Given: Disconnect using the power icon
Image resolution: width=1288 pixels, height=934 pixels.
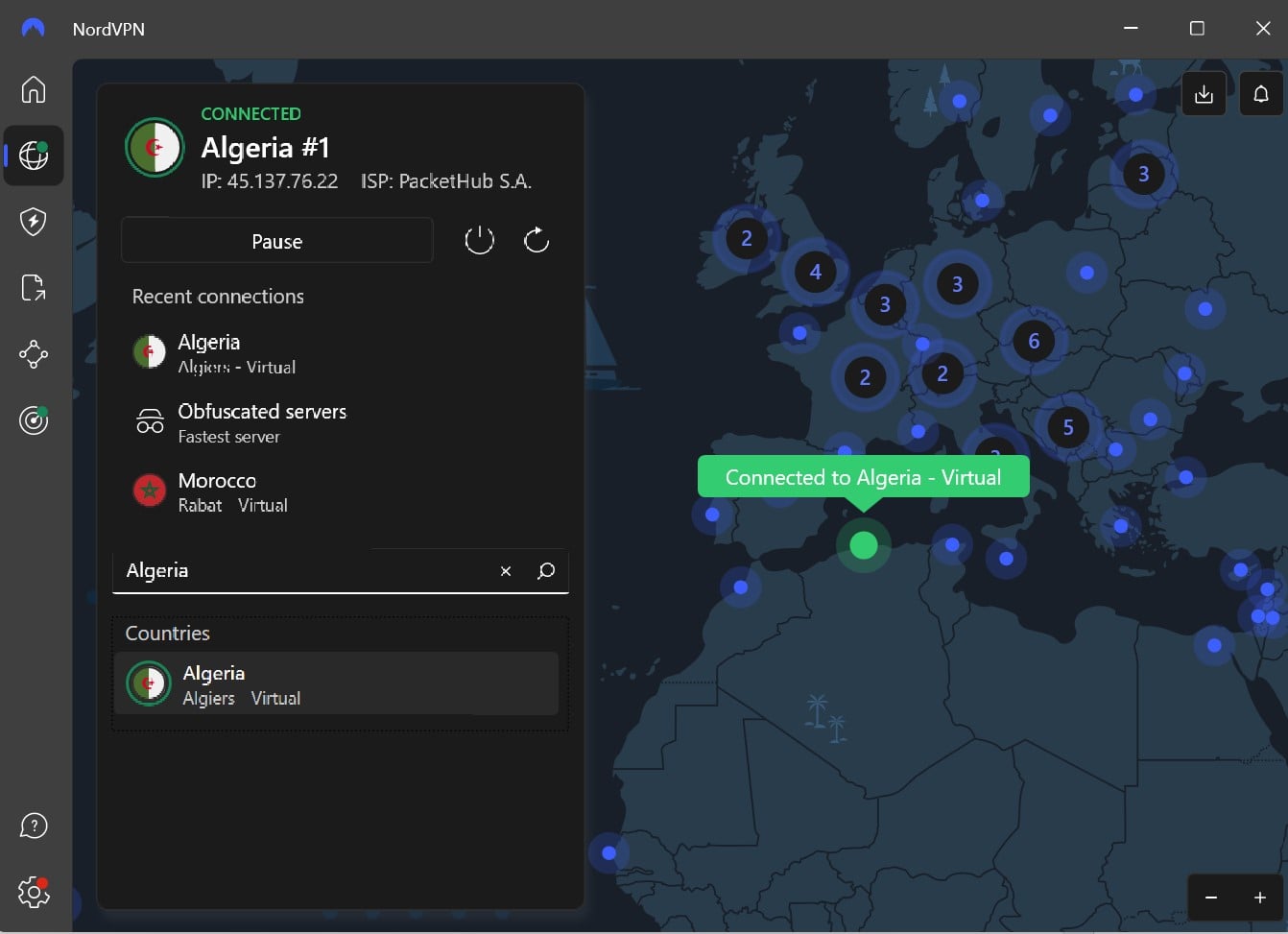Looking at the screenshot, I should pyautogui.click(x=479, y=240).
